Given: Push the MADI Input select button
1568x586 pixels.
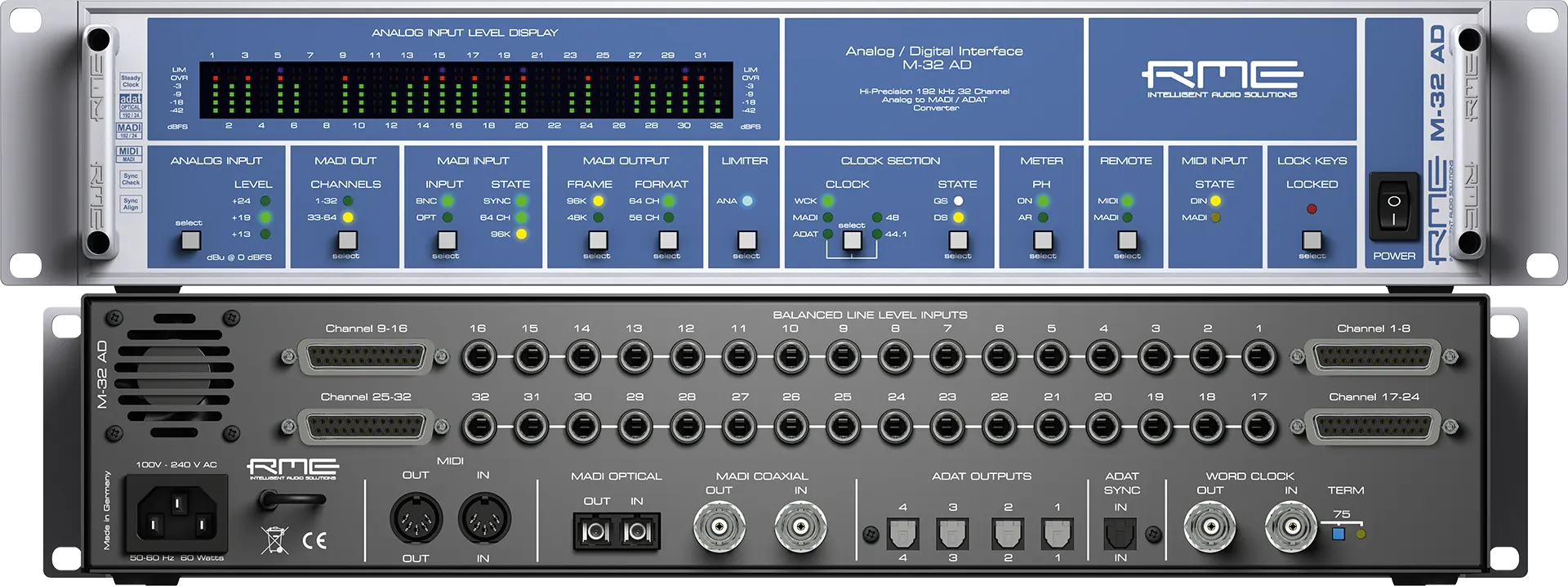Looking at the screenshot, I should pos(446,240).
